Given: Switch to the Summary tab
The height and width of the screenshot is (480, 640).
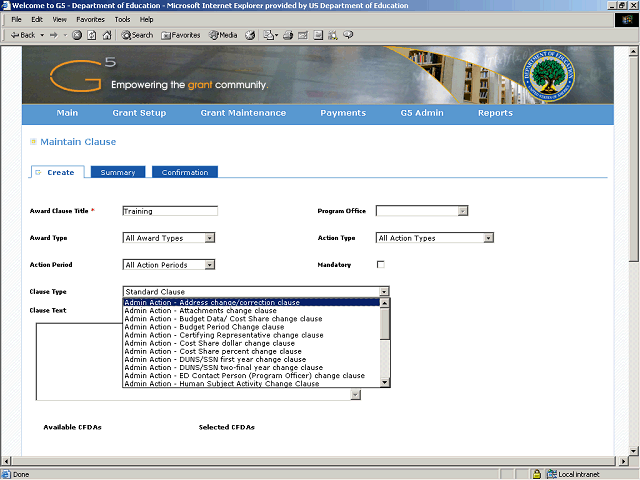Looking at the screenshot, I should pyautogui.click(x=118, y=172).
